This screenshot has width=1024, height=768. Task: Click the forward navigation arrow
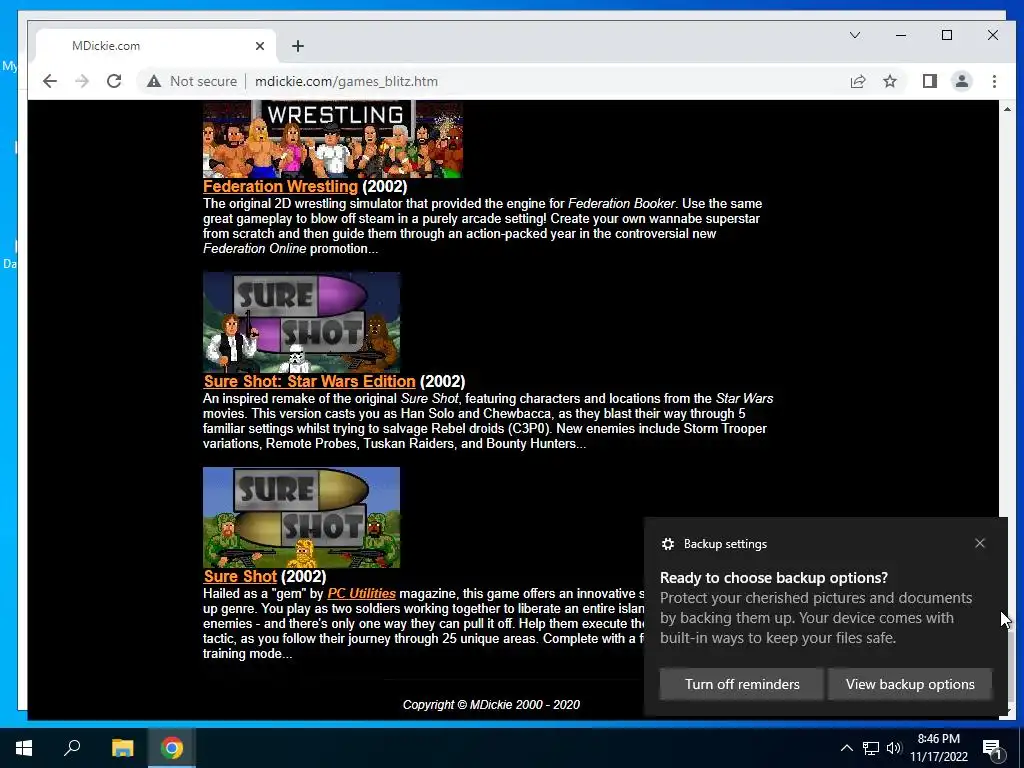point(82,81)
